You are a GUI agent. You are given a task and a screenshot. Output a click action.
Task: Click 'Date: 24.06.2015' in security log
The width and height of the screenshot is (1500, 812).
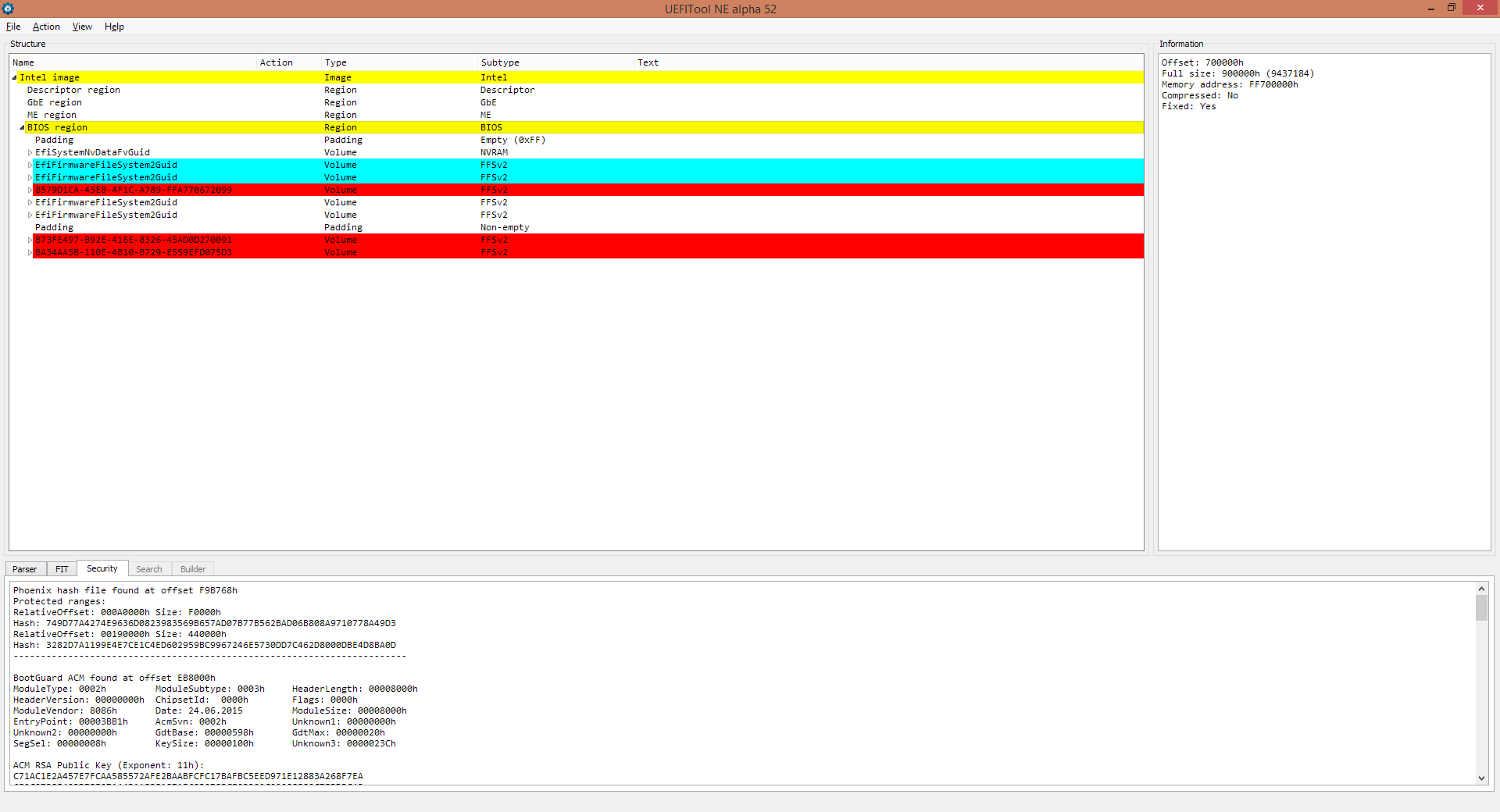click(199, 710)
